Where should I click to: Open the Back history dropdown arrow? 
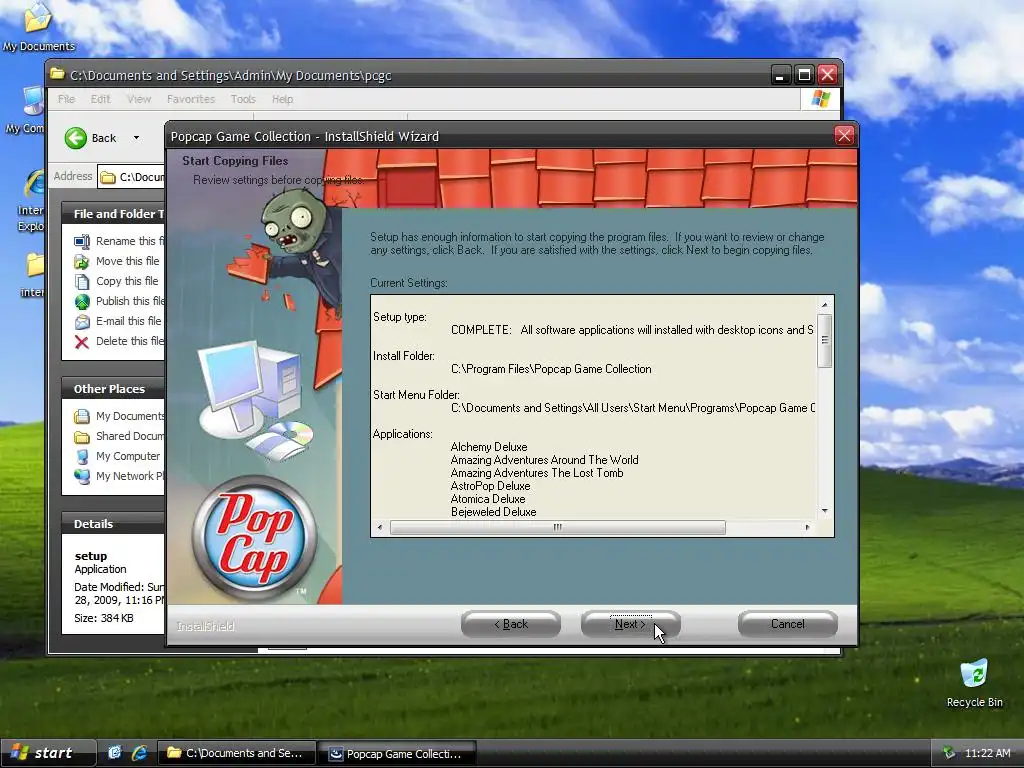click(x=136, y=138)
